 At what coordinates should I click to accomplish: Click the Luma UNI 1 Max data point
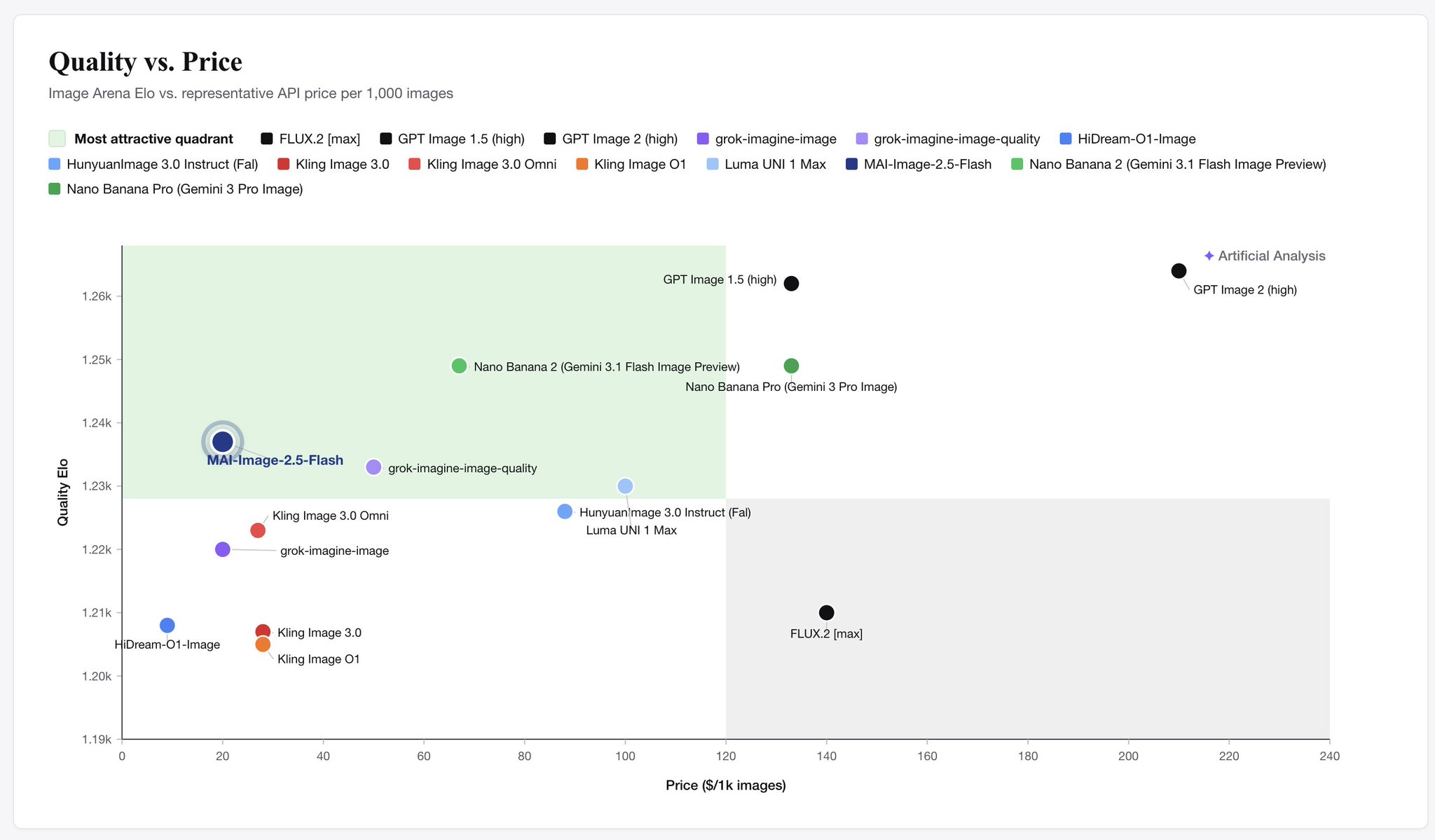[625, 486]
